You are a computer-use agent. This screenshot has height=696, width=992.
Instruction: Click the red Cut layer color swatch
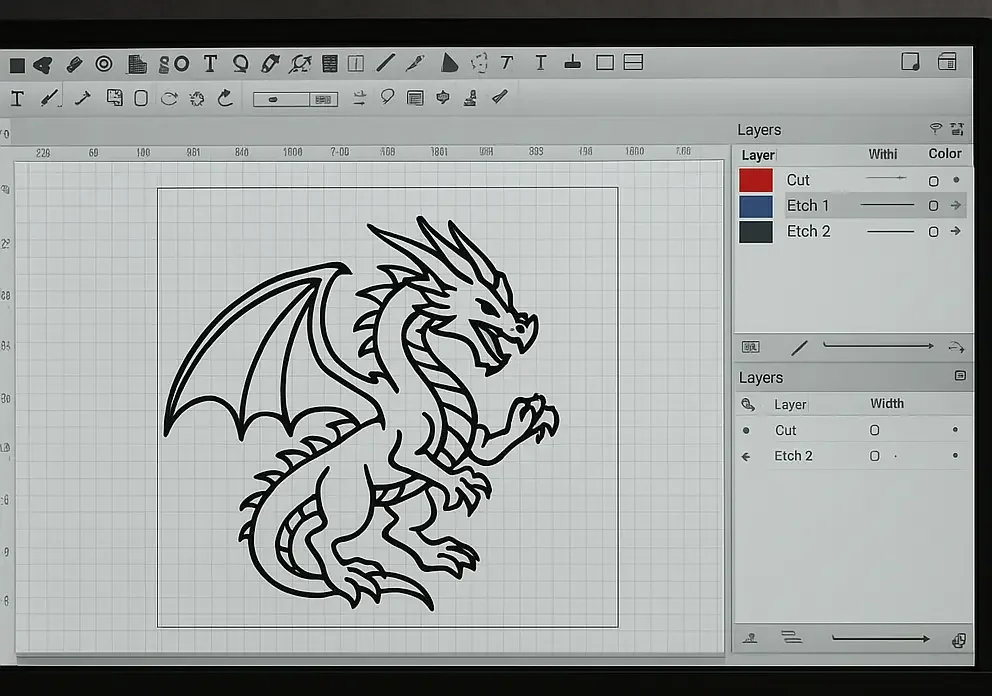(x=756, y=180)
